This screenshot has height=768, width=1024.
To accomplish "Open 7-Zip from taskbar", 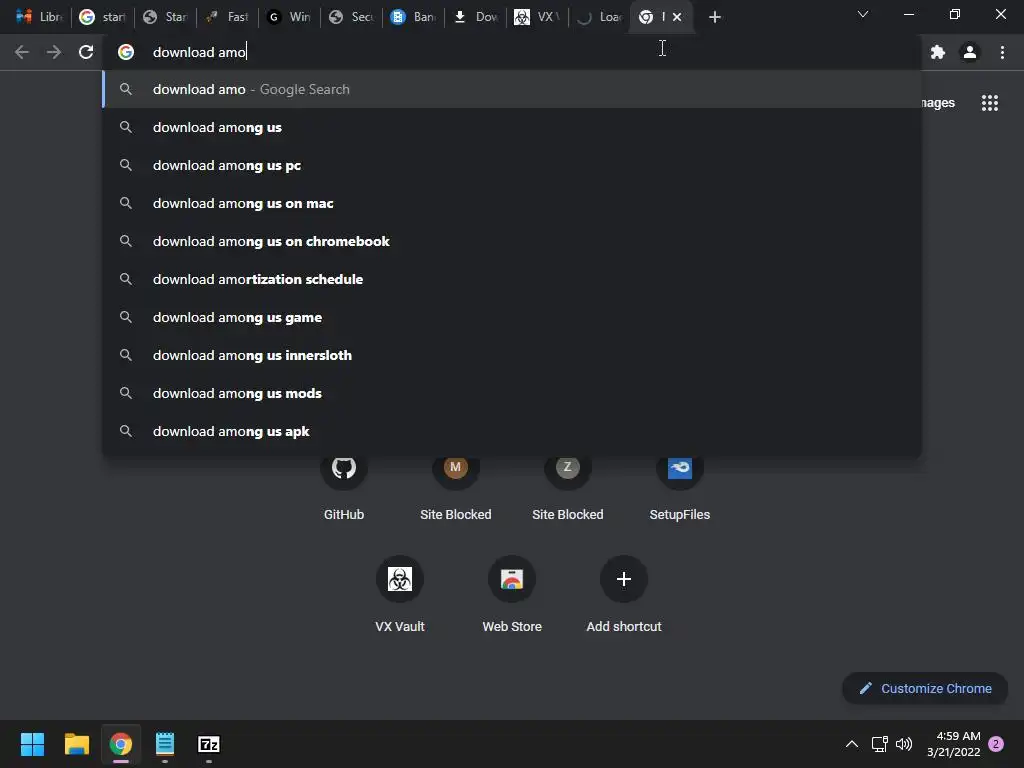I will pos(209,744).
